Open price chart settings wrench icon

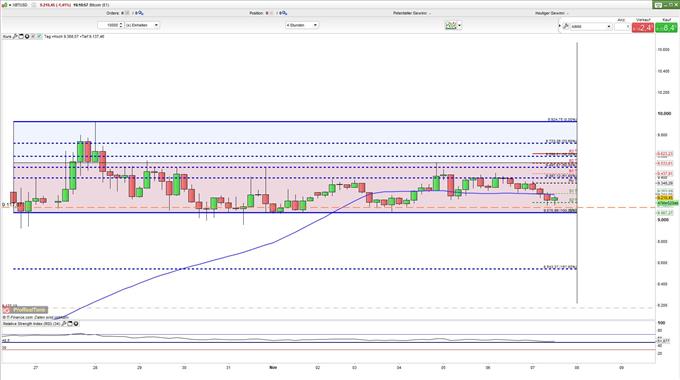tap(15, 36)
